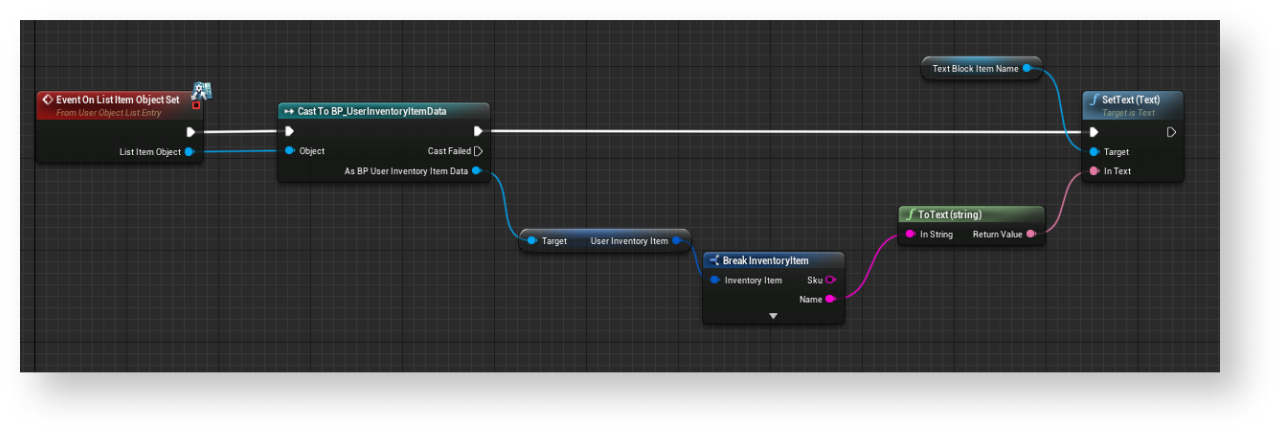Click the SetText output execution pin
Viewport: 1280px width, 433px height.
click(x=1171, y=132)
